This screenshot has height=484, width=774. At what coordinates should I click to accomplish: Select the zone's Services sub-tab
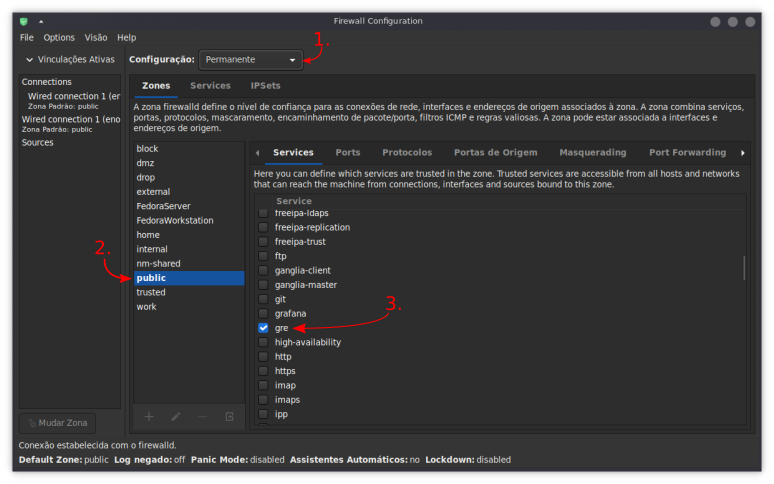[293, 153]
